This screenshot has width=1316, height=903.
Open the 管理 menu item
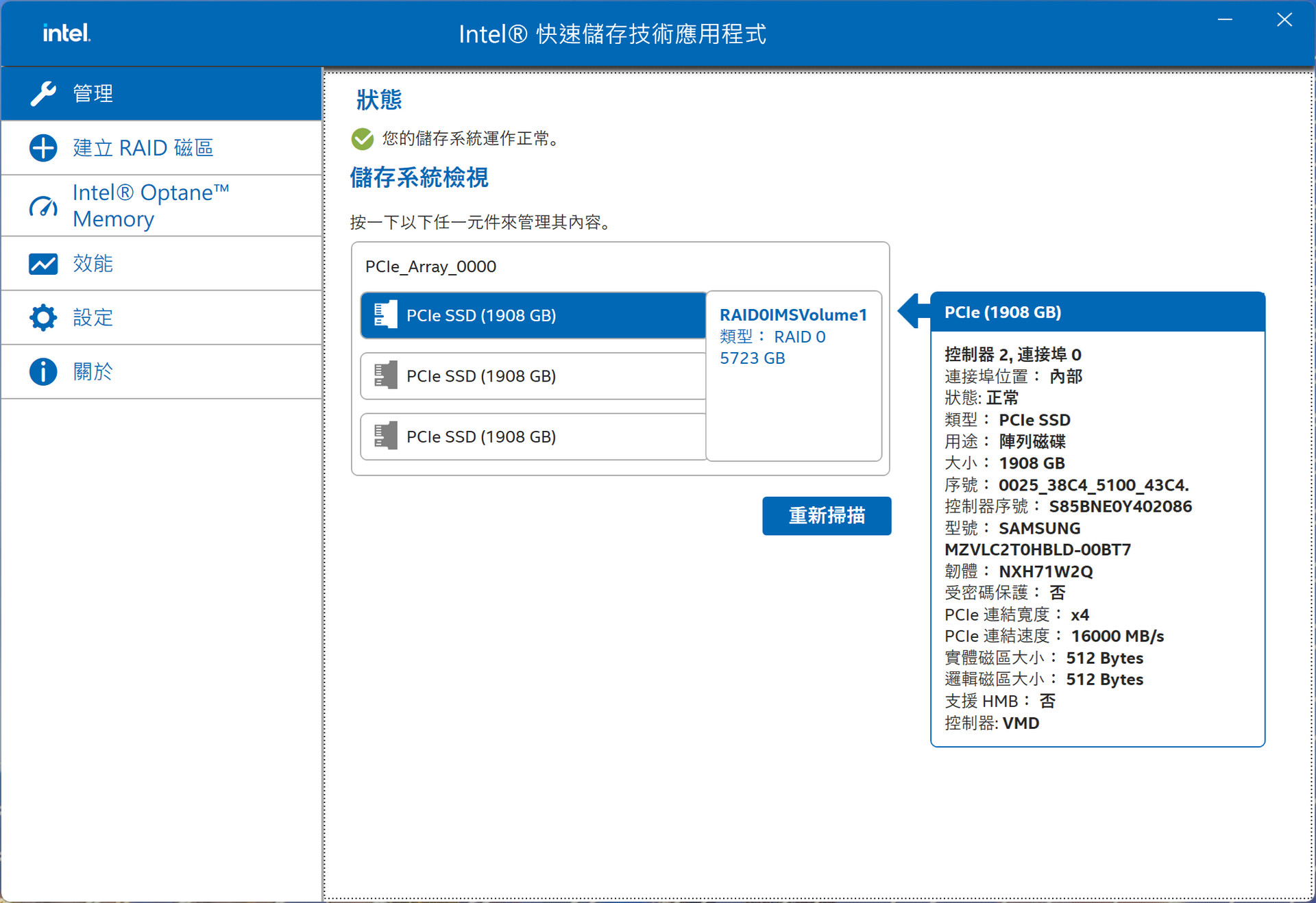pos(162,94)
